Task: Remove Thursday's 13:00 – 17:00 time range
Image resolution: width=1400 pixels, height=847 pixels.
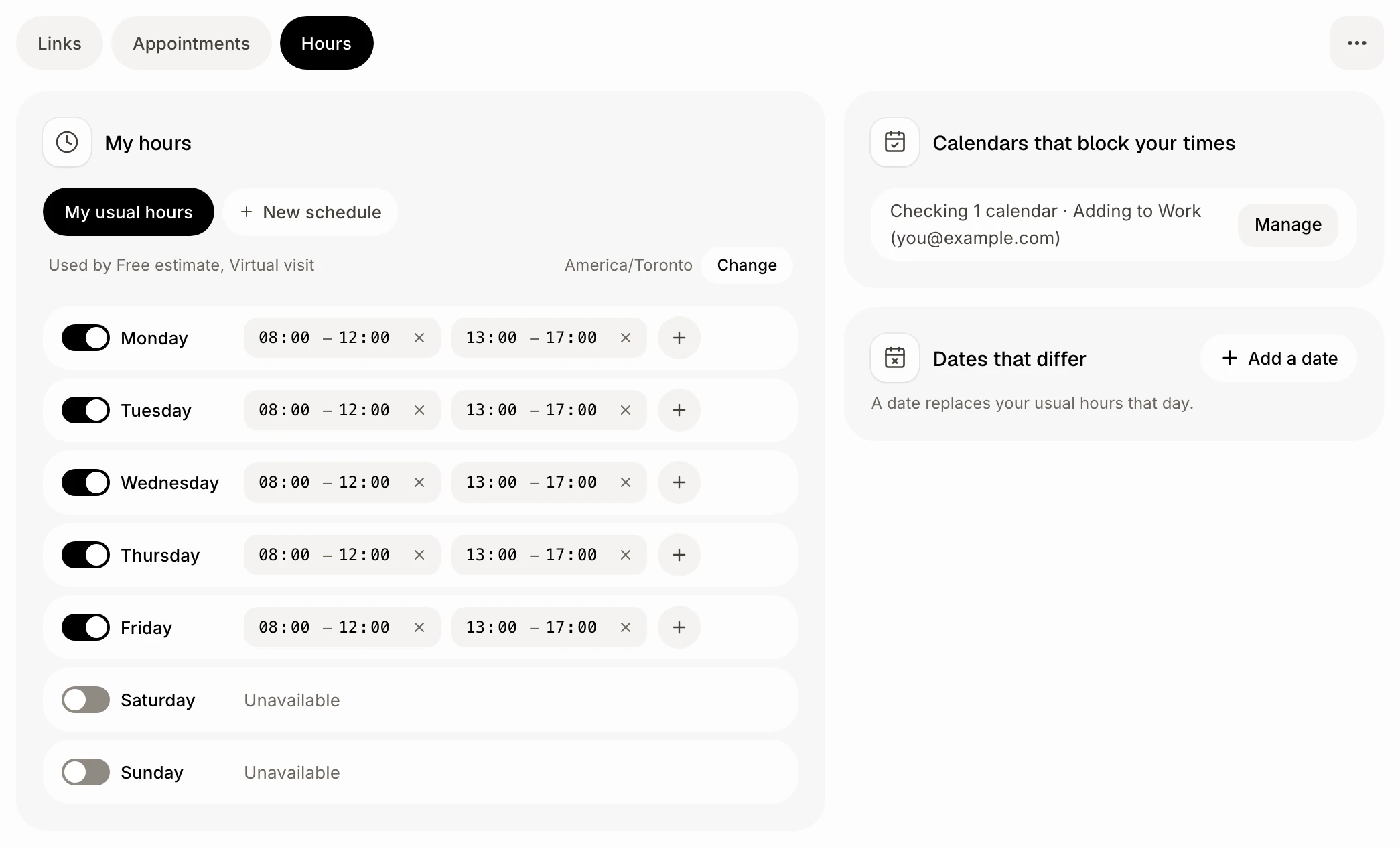Action: [626, 555]
